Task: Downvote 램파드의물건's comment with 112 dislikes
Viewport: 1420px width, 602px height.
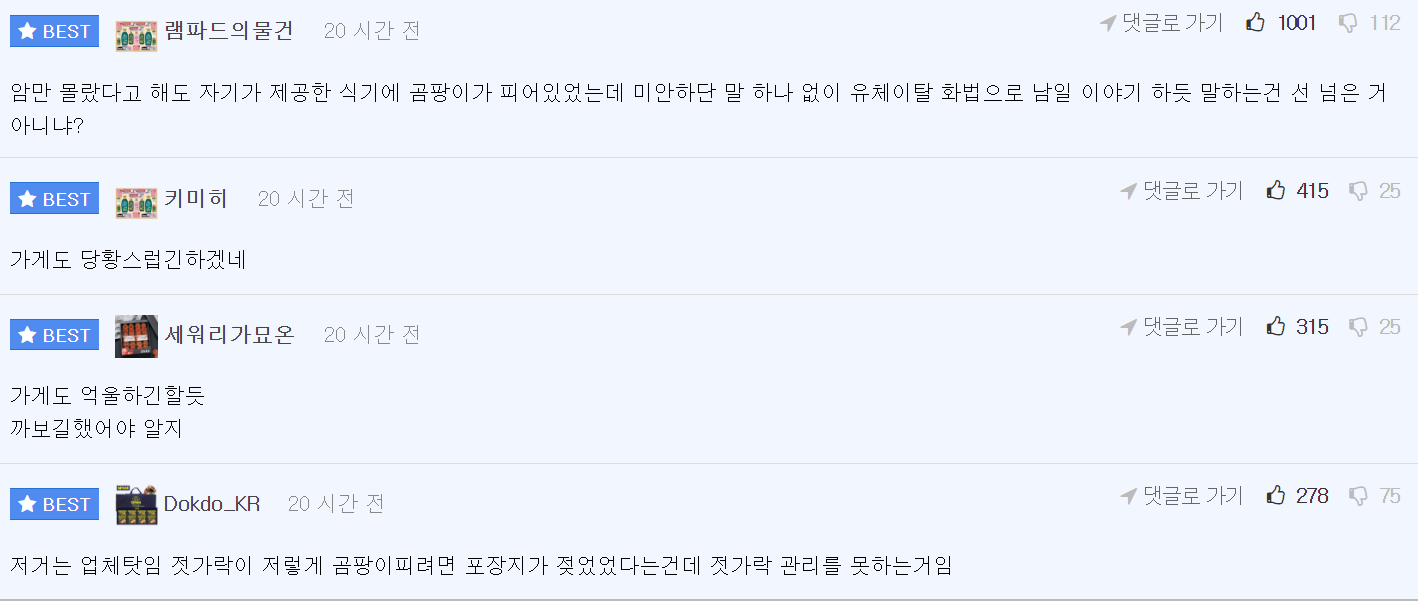Action: 1348,23
